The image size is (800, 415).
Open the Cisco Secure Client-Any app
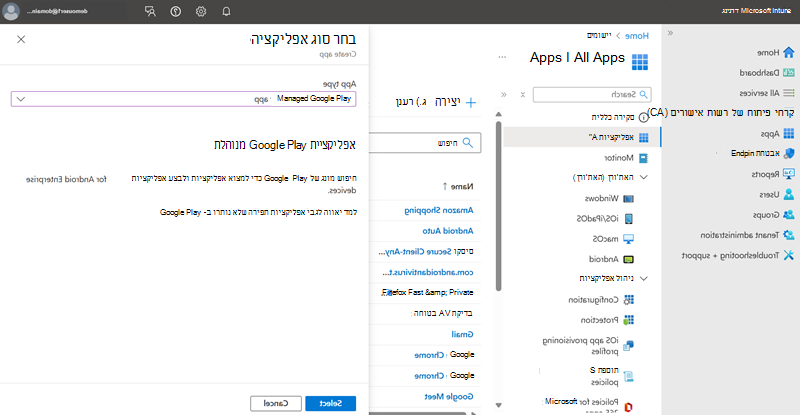[x=426, y=252]
